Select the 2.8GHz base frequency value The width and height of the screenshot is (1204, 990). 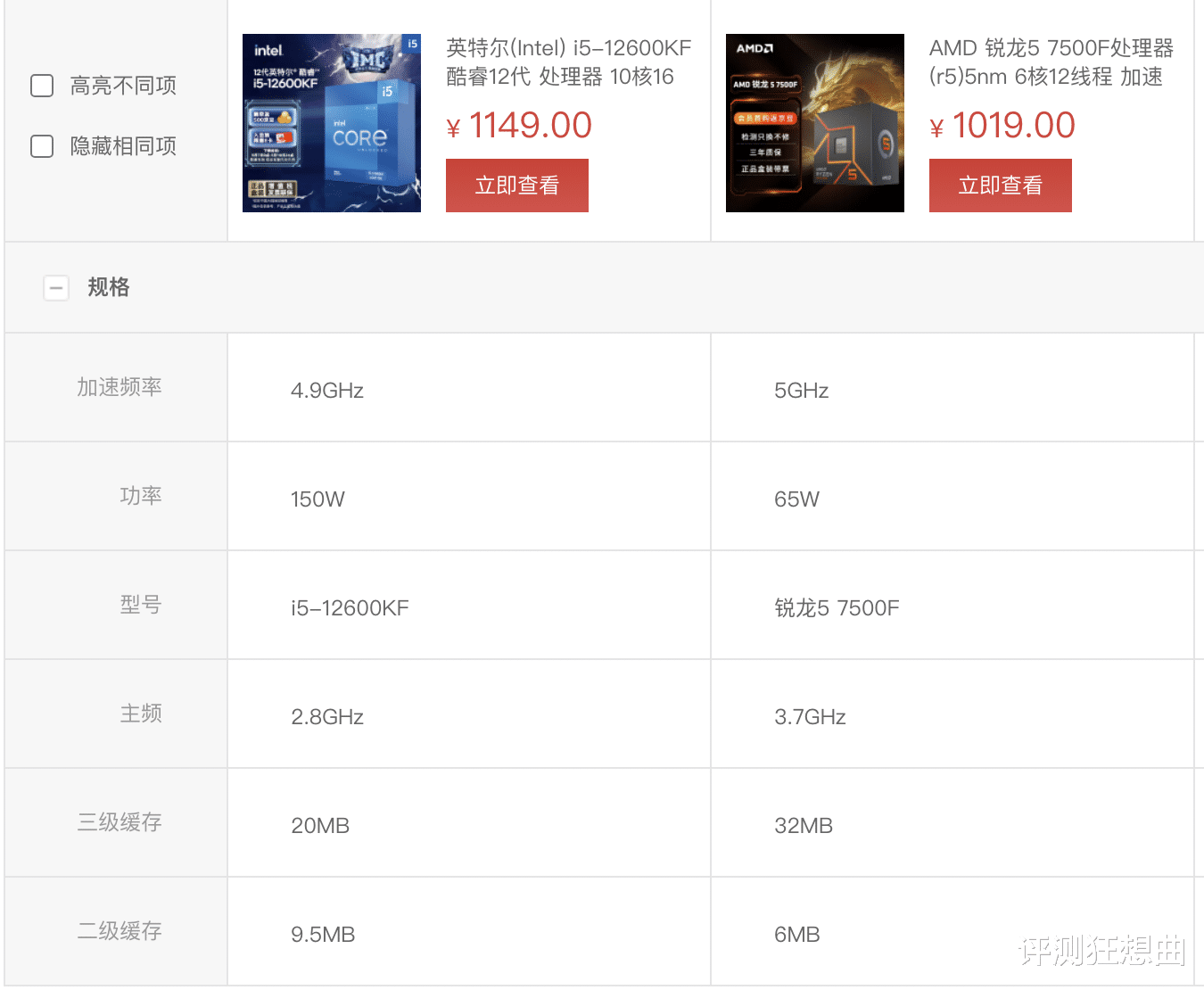[327, 717]
